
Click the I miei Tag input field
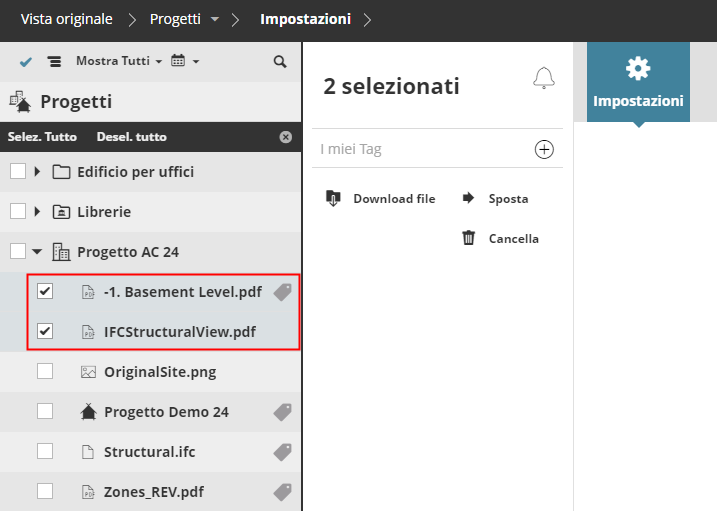coord(420,149)
